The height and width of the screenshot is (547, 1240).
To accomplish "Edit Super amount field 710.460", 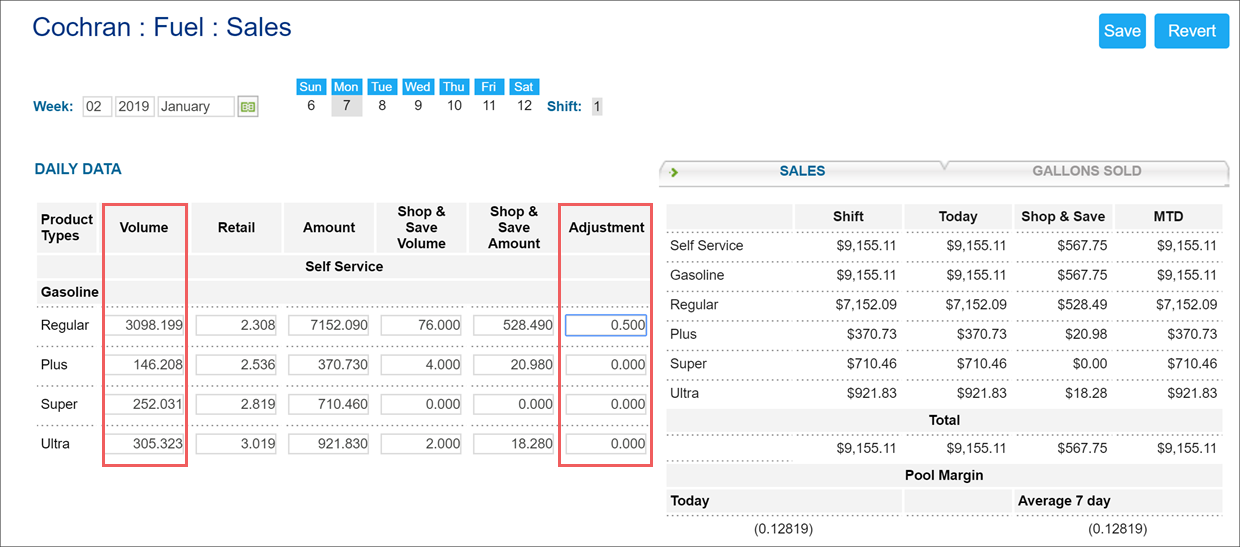I will (330, 404).
